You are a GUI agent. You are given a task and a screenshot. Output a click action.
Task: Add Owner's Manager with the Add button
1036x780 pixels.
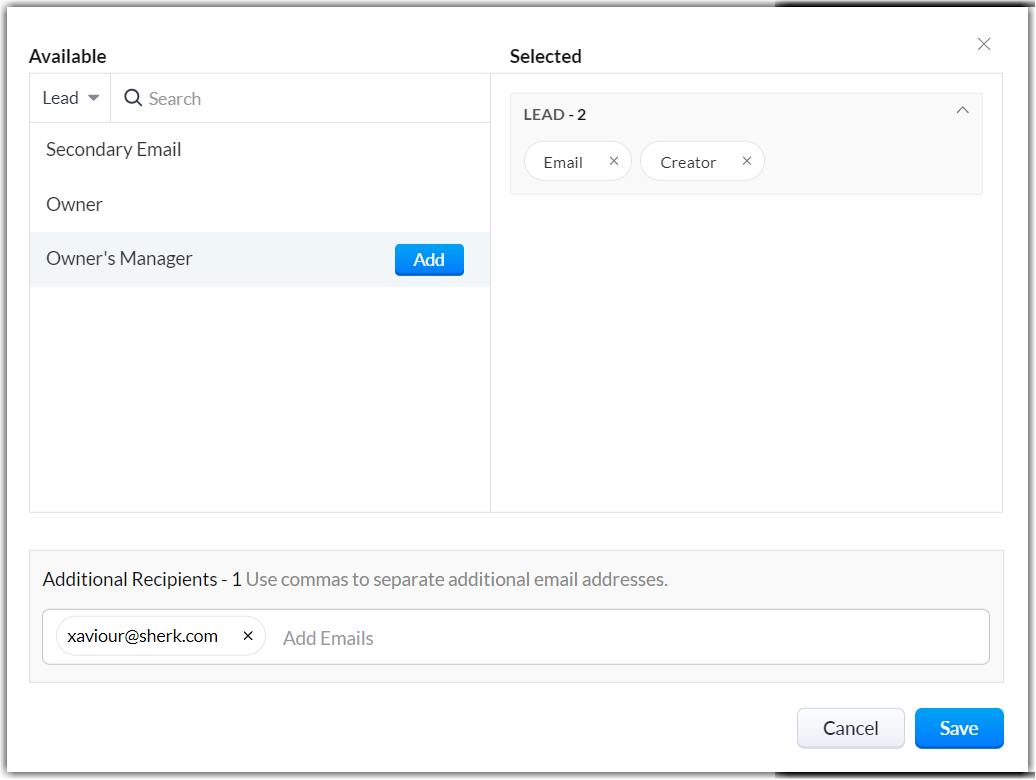click(429, 260)
